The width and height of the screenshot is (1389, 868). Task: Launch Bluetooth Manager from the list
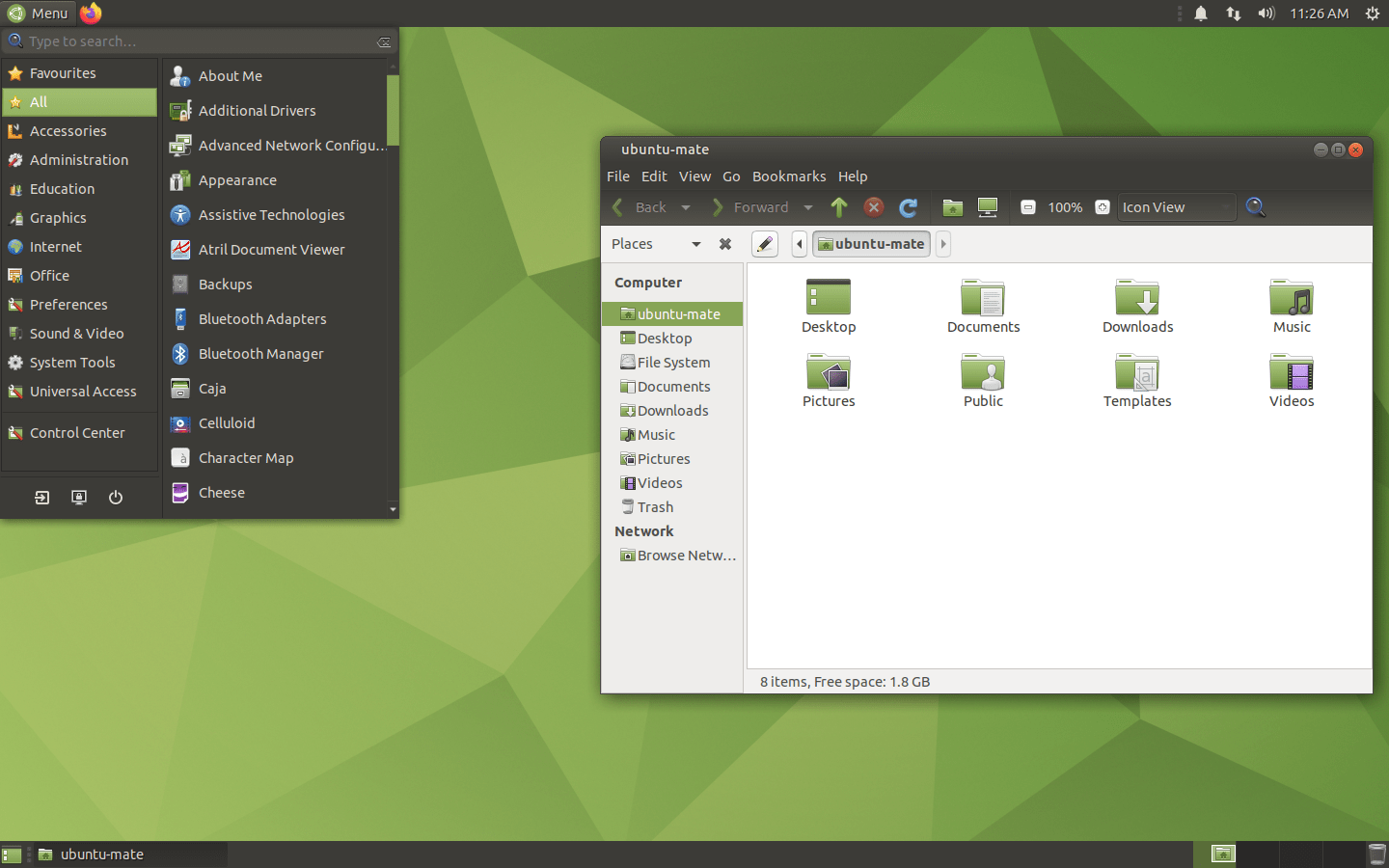(276, 354)
